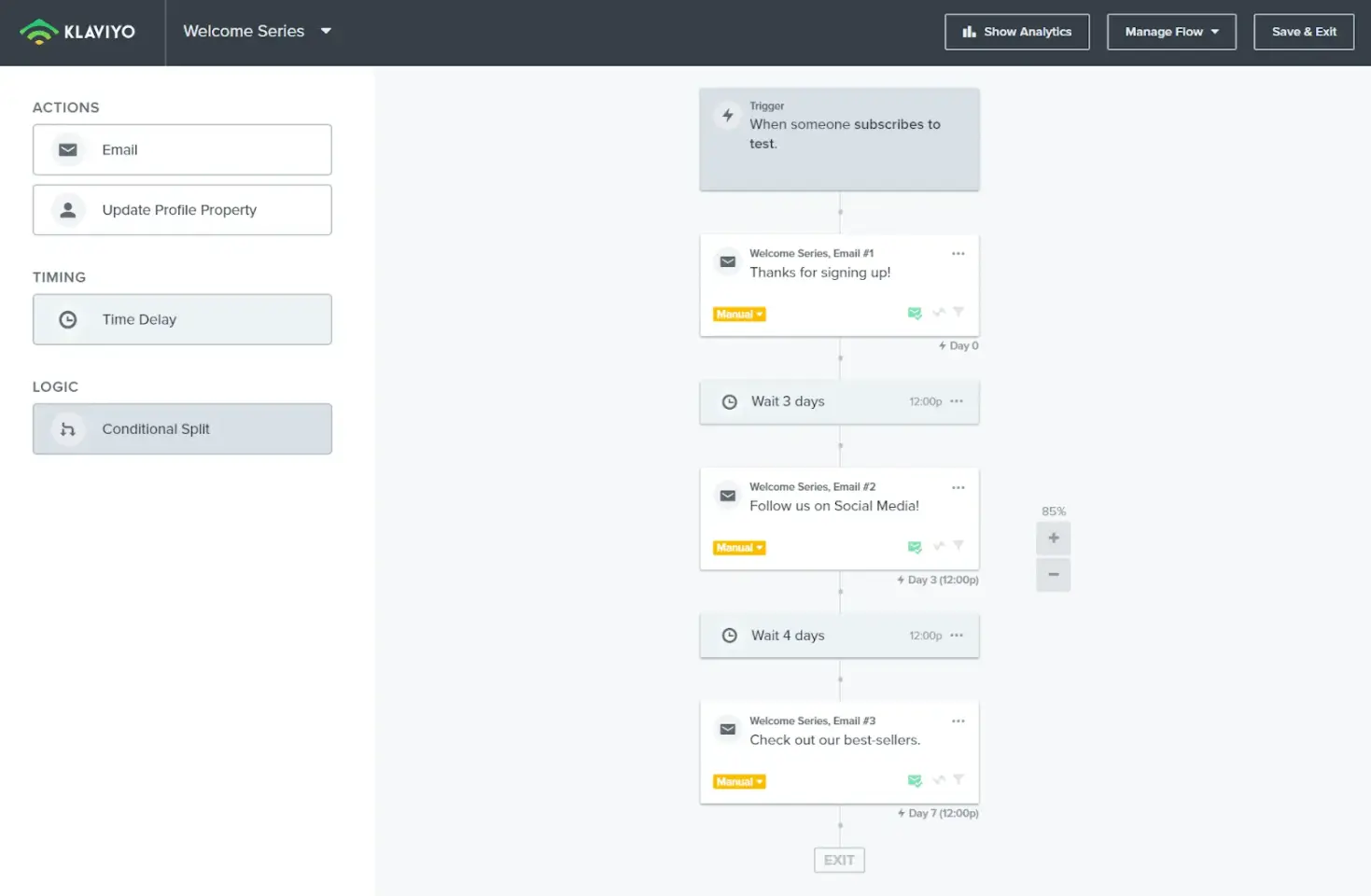The width and height of the screenshot is (1371, 896).
Task: Click the green email status icon on Email #2
Action: [x=915, y=547]
